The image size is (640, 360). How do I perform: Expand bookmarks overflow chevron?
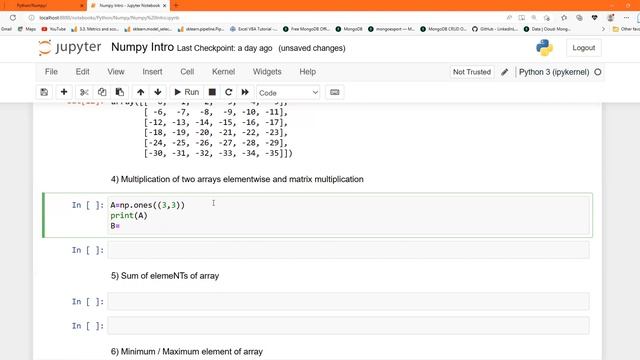[603, 29]
